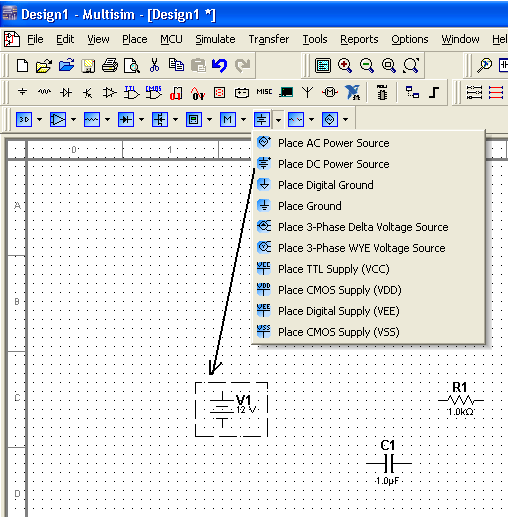Undo last action with blue arrow
Screen dimensions: 508x517
tap(220, 65)
